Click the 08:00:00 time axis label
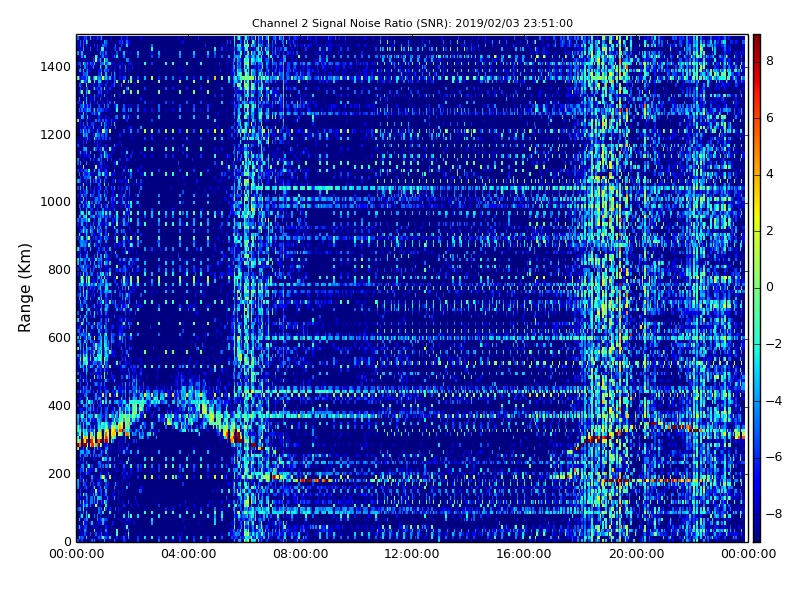This screenshot has height=600, width=800. tap(301, 554)
